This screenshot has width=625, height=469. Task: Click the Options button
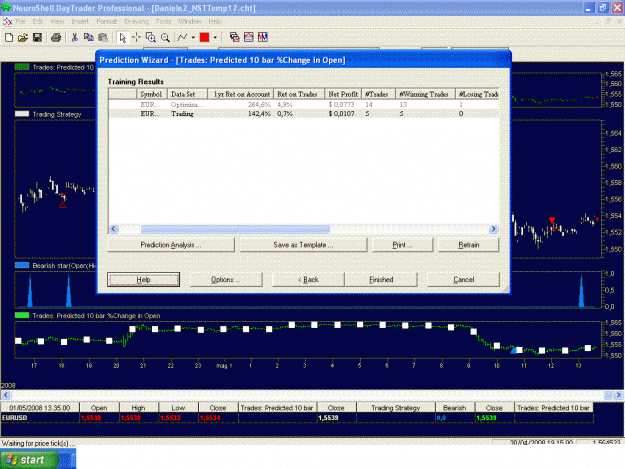pos(226,279)
